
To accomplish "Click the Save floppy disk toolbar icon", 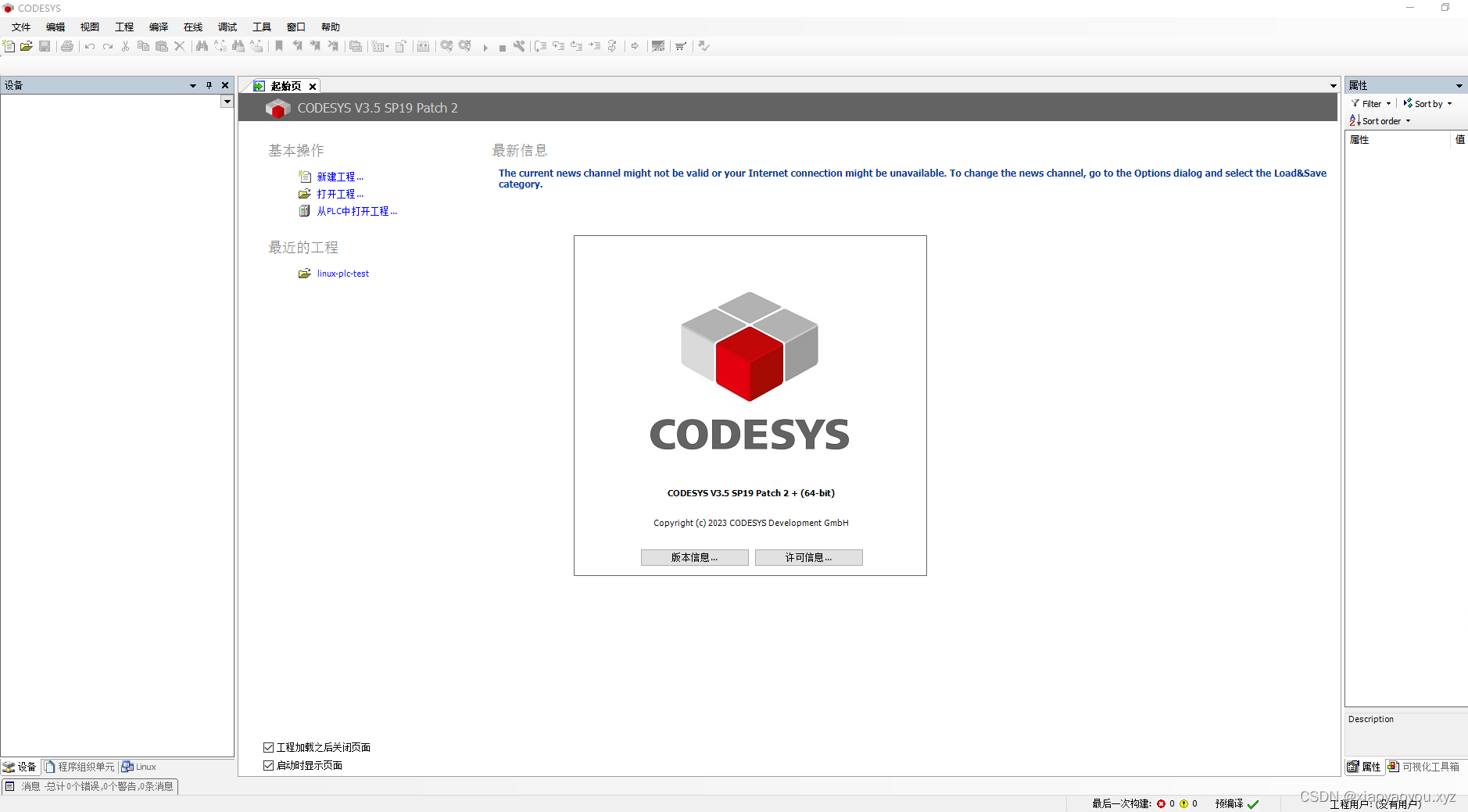I will pos(45,46).
